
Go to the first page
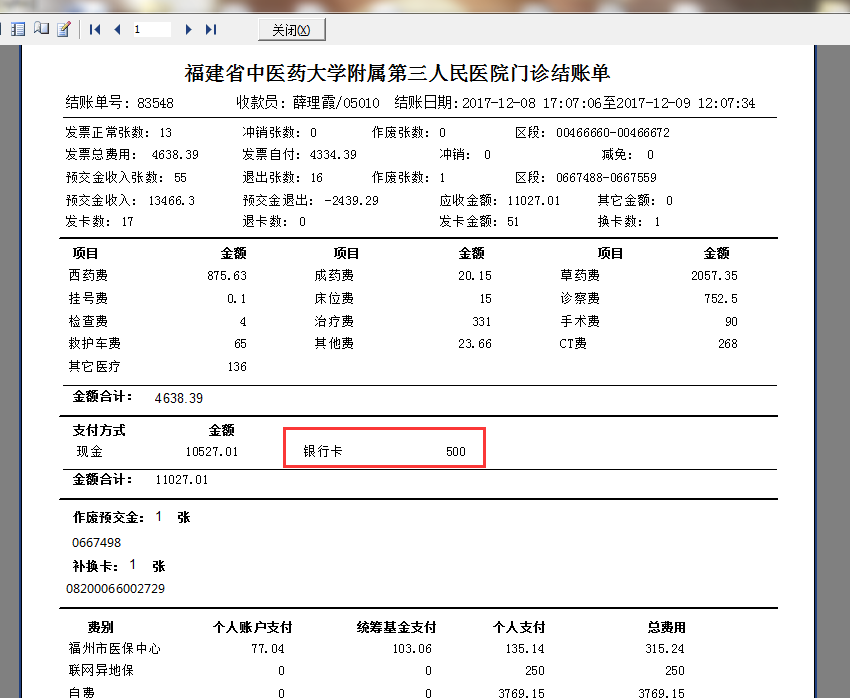tap(95, 29)
